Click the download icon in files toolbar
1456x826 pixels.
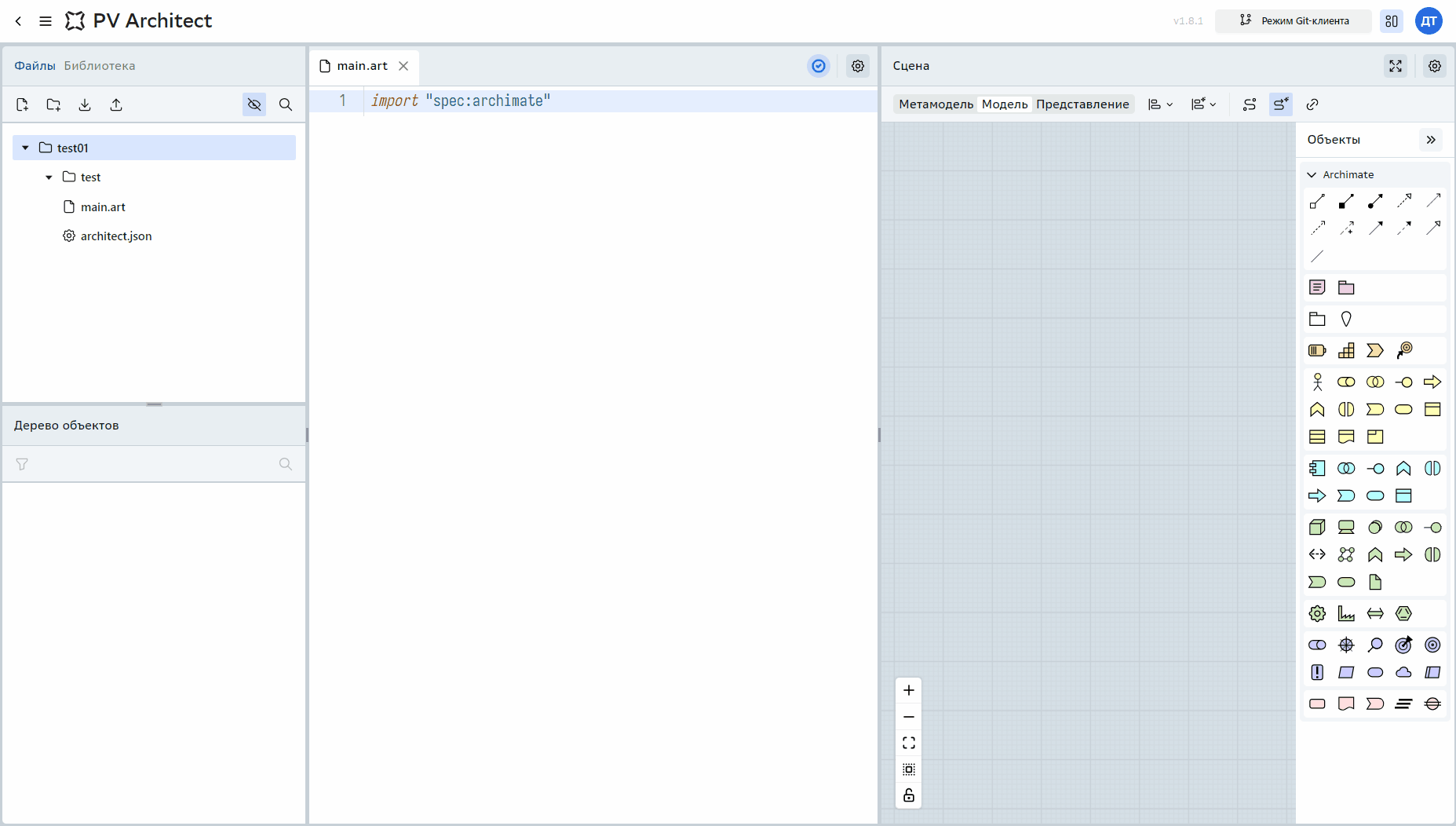tap(85, 104)
